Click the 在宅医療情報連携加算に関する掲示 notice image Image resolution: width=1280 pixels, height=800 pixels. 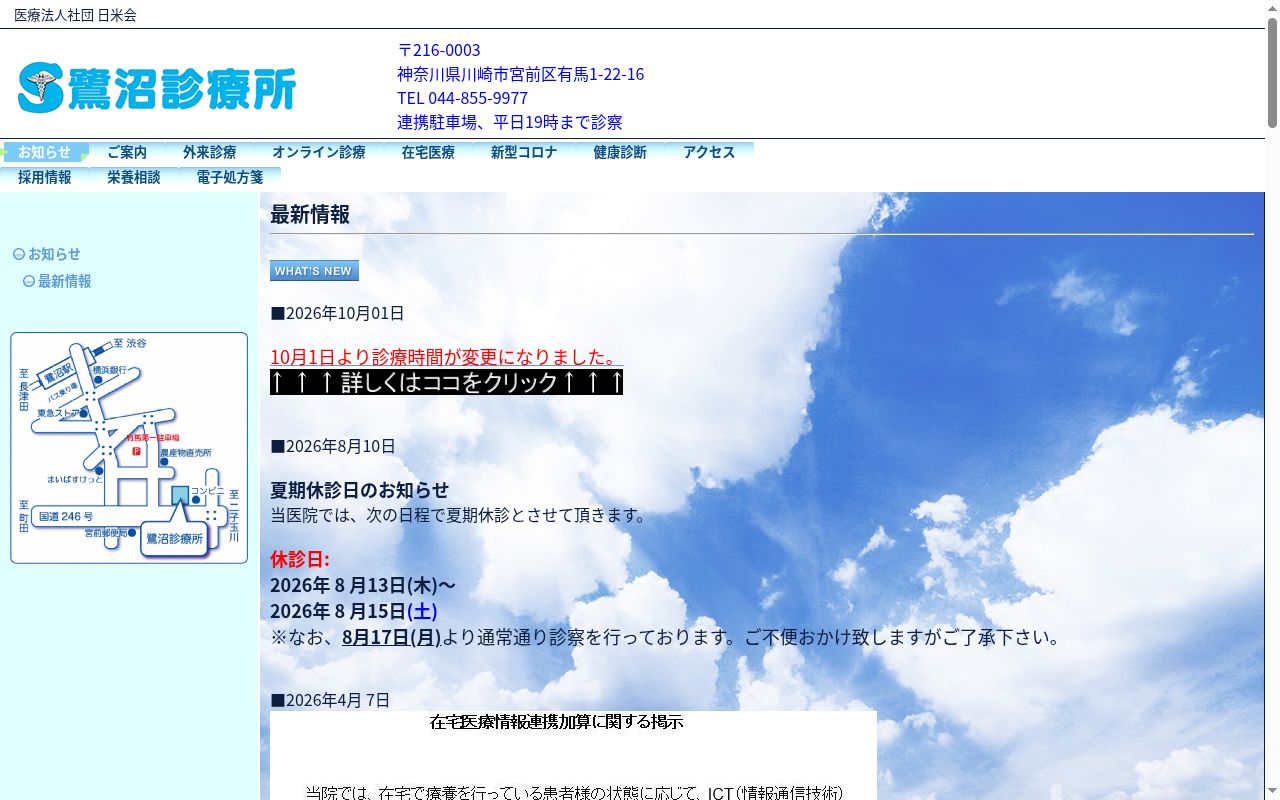pos(573,755)
